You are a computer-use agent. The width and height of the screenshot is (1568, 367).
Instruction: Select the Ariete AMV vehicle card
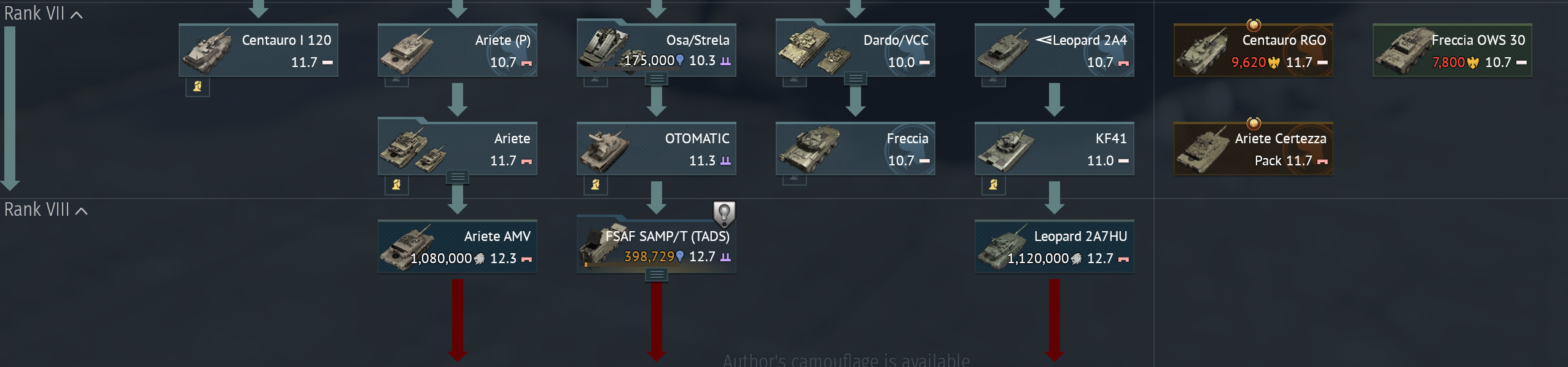[x=458, y=246]
